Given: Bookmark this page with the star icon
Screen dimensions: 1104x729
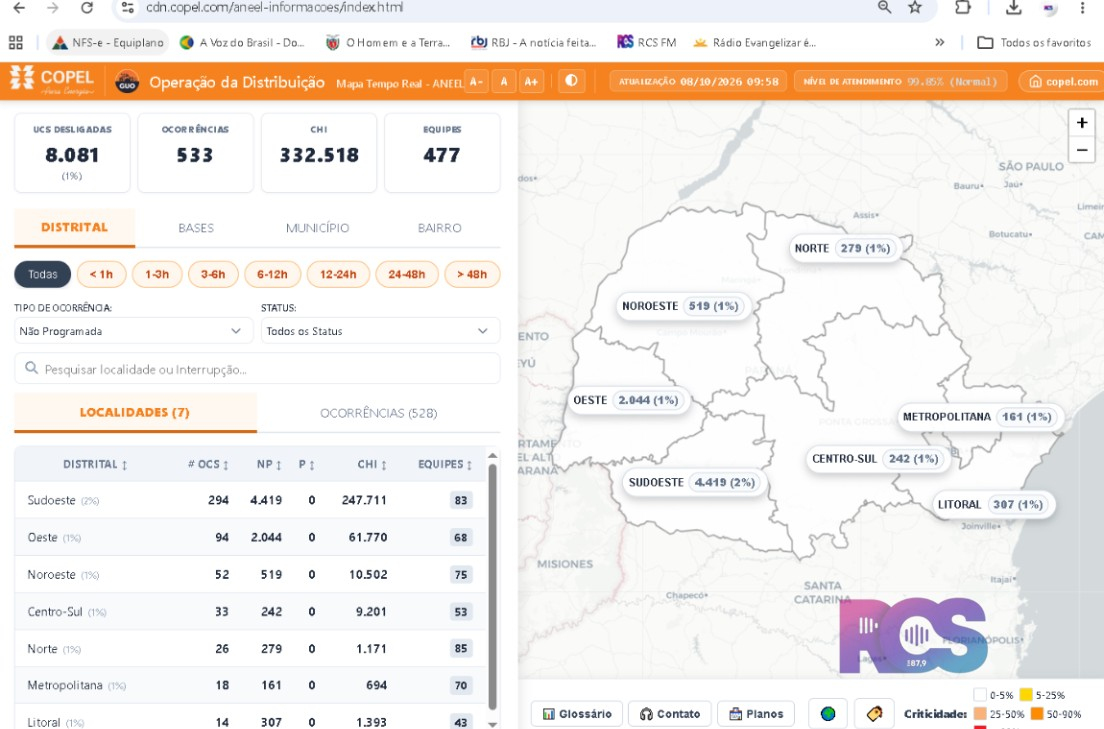Looking at the screenshot, I should [x=915, y=8].
